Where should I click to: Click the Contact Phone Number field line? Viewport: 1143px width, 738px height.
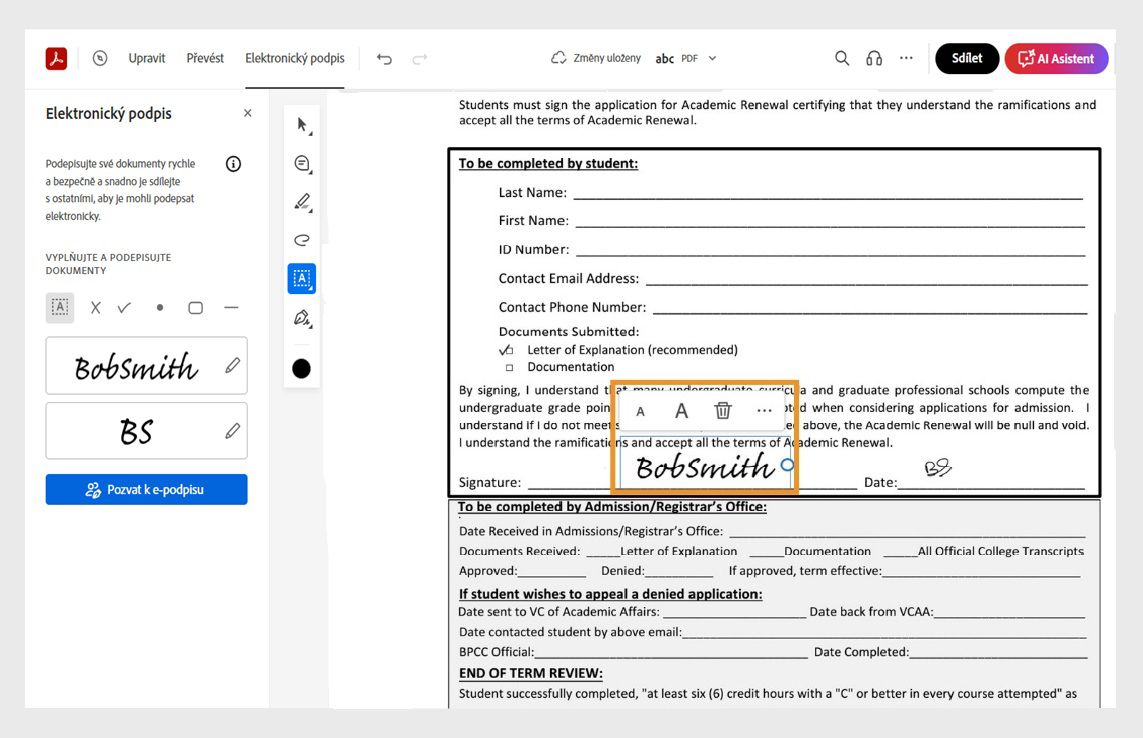pyautogui.click(x=870, y=308)
